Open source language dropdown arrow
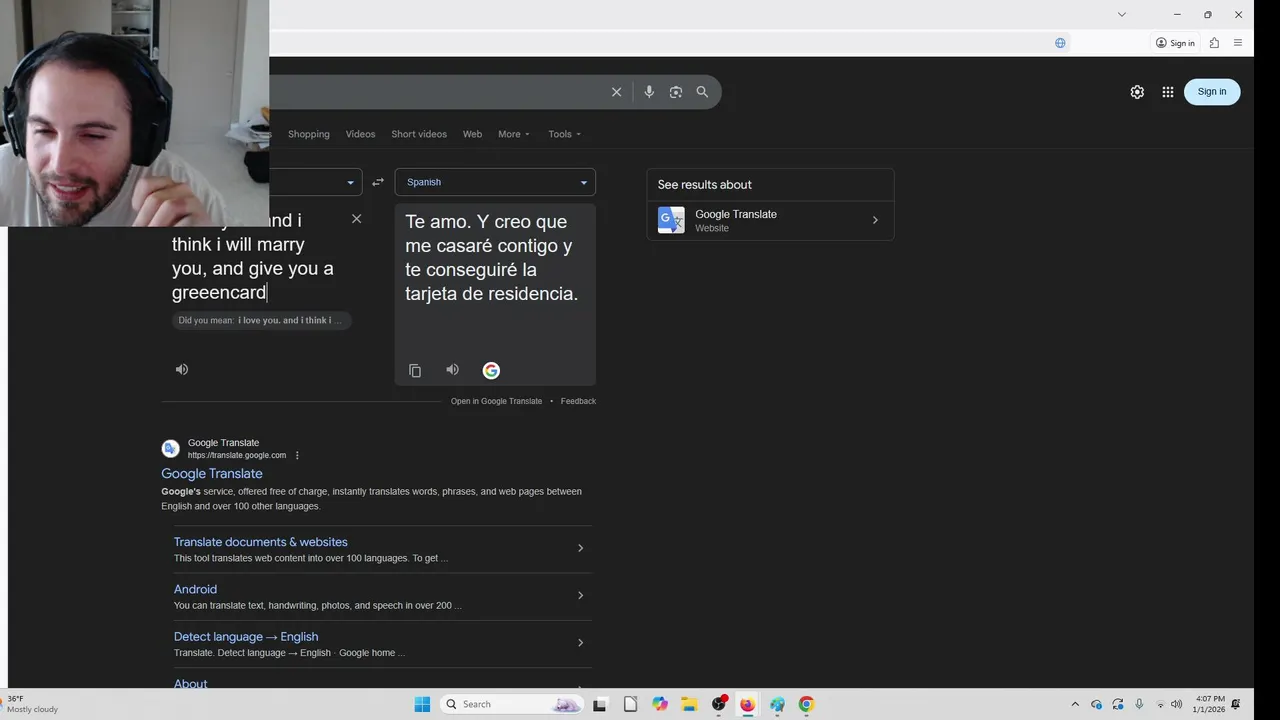Image resolution: width=1280 pixels, height=720 pixels. 350,182
